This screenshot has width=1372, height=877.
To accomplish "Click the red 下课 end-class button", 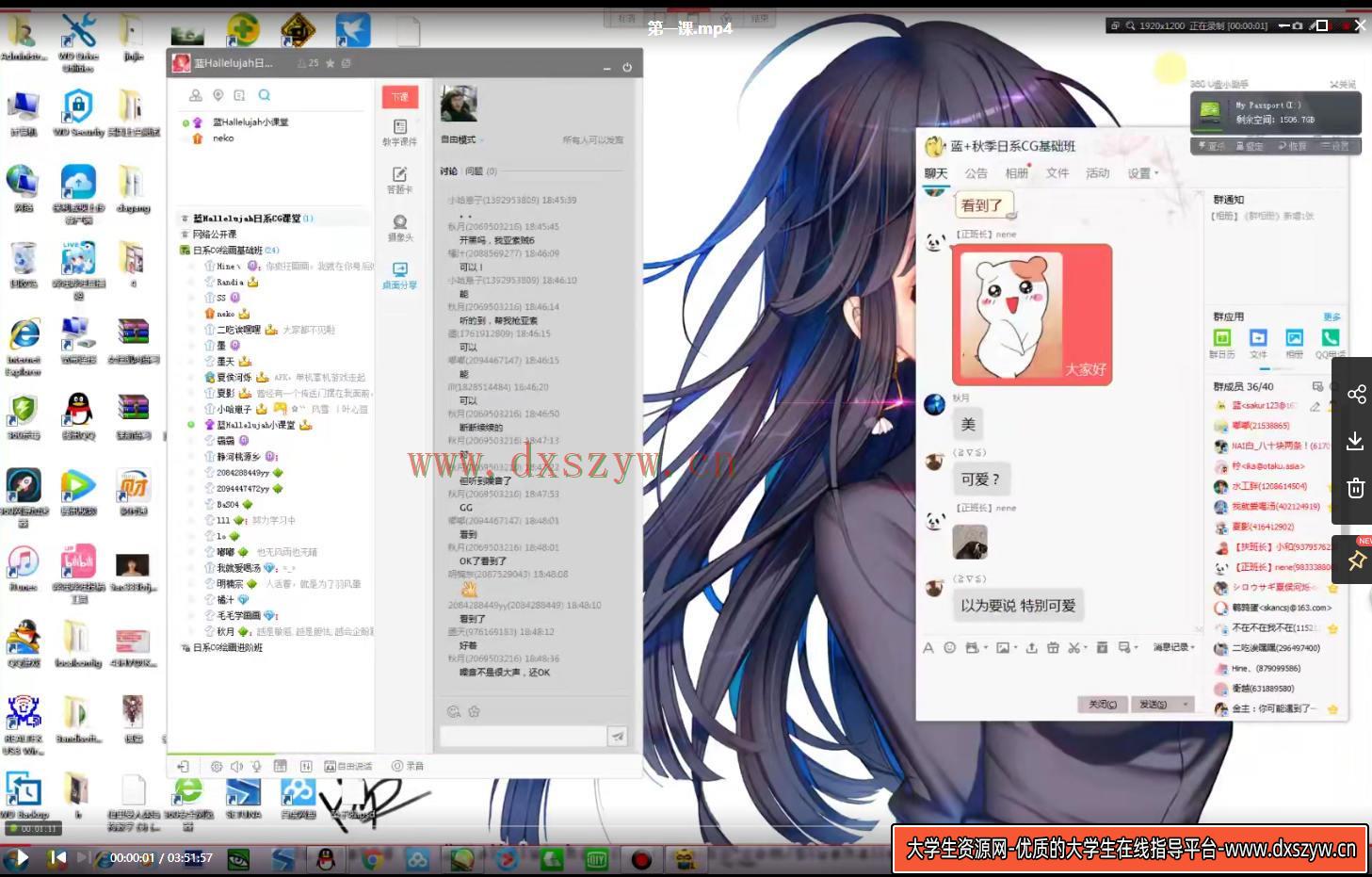I will (x=400, y=97).
